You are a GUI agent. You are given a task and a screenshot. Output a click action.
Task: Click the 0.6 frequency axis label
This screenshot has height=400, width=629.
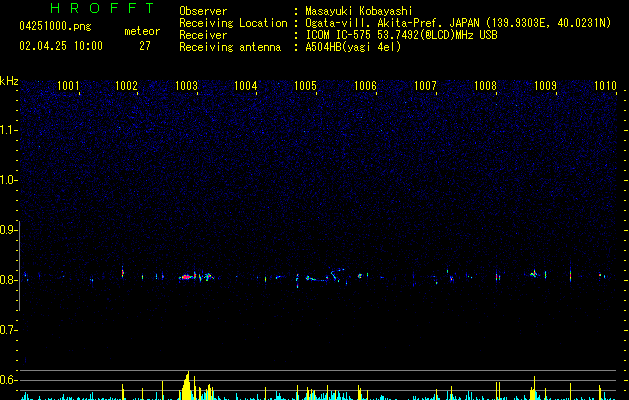click(x=8, y=380)
